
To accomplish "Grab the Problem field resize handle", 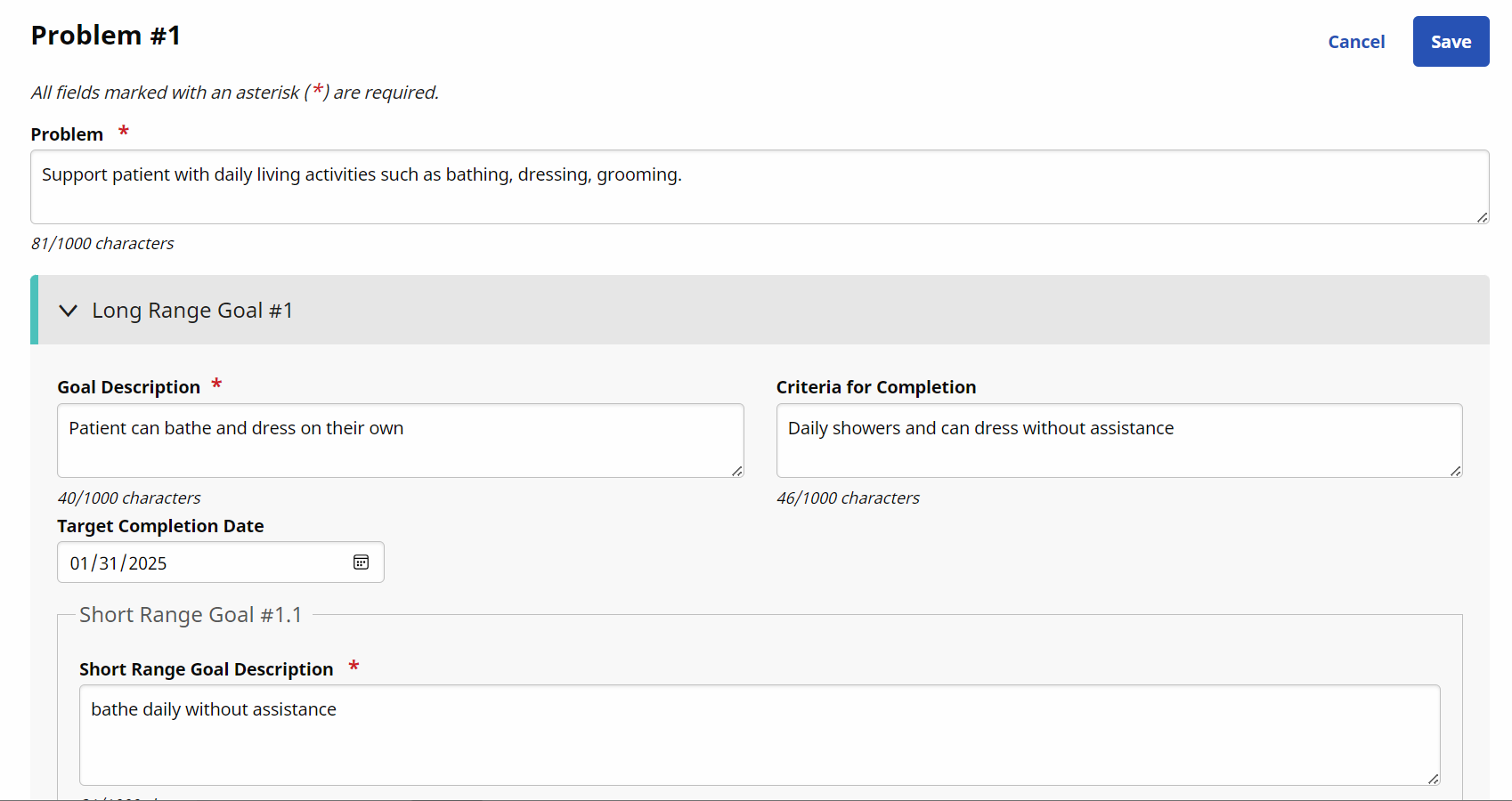I will pyautogui.click(x=1482, y=217).
